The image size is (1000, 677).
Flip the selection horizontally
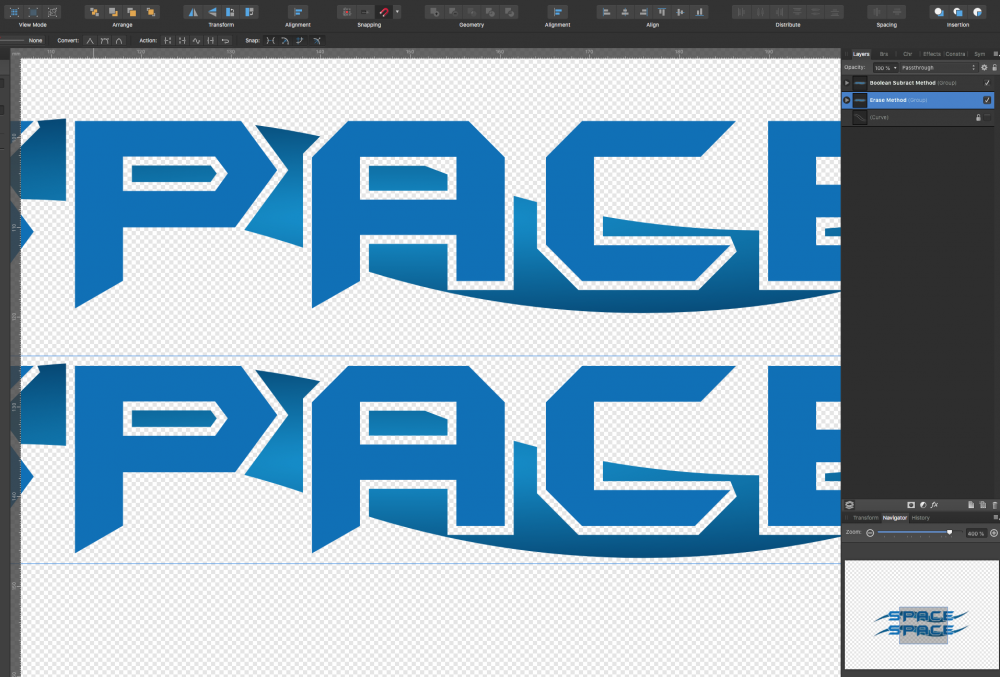coord(193,12)
